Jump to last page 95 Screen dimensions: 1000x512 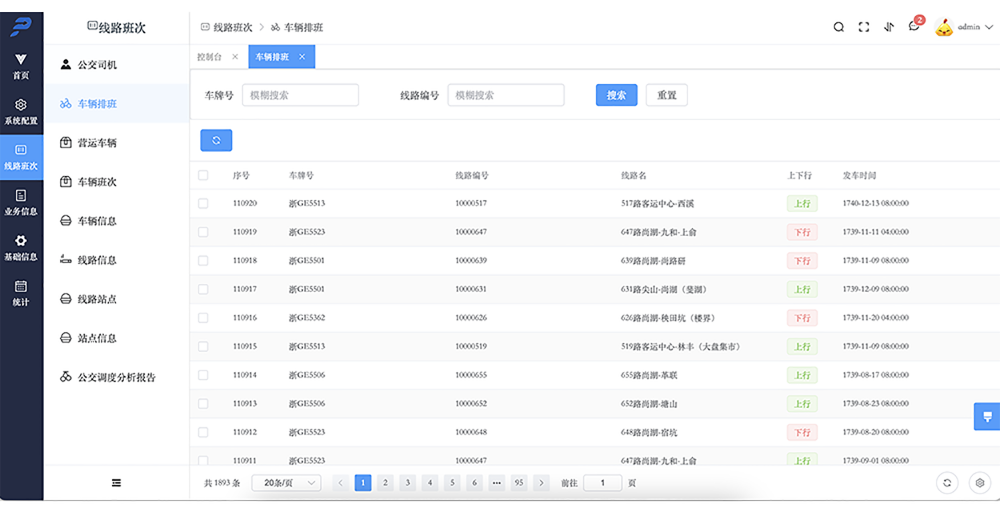pos(518,483)
